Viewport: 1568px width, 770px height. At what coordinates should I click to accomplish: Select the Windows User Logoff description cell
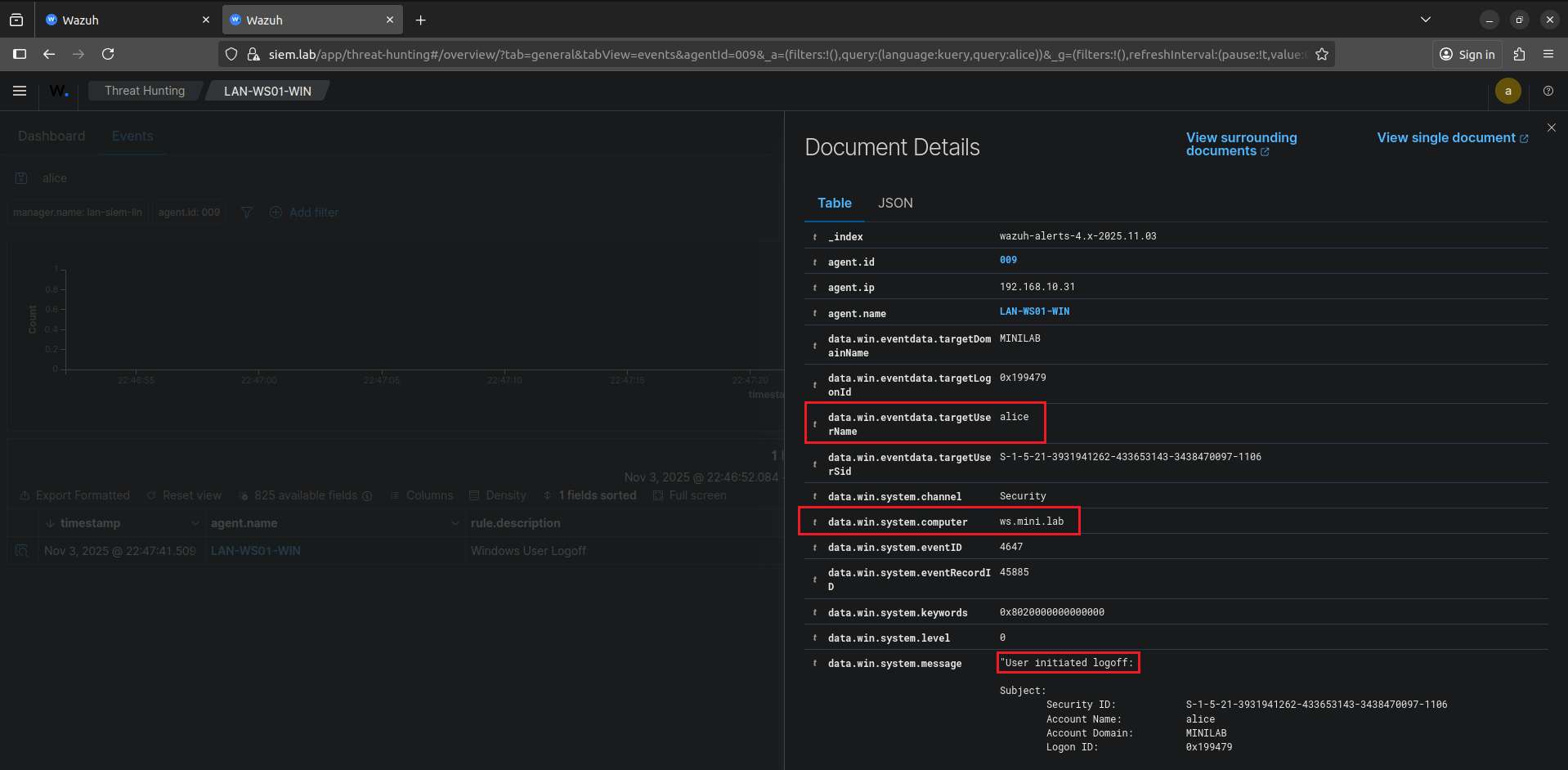click(528, 551)
